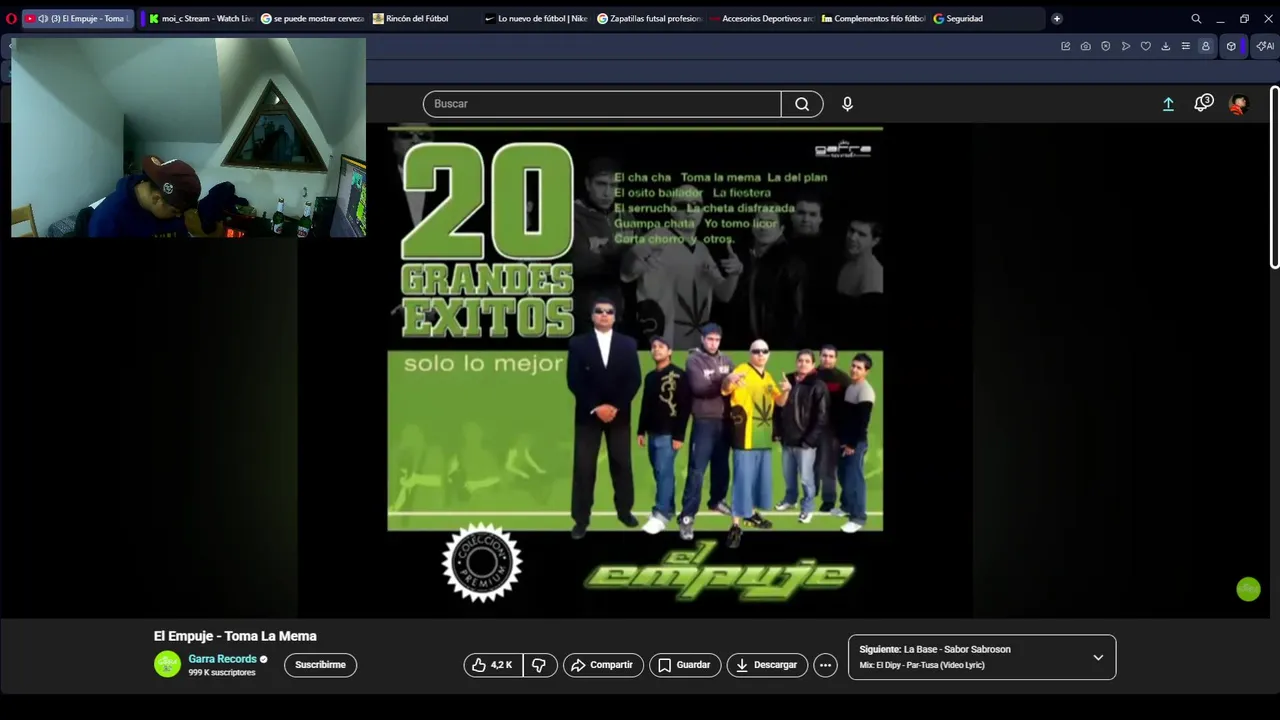
Task: Open the more actions three-dot menu
Action: click(825, 665)
